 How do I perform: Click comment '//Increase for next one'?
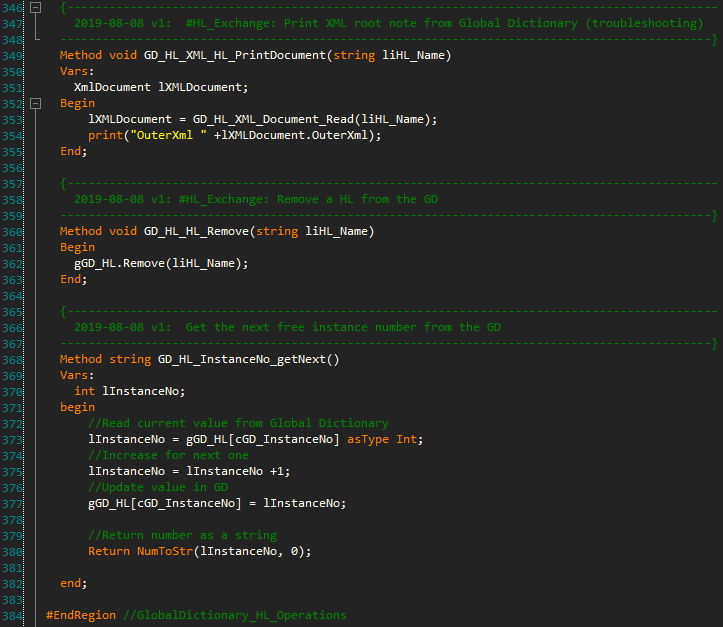click(x=168, y=455)
